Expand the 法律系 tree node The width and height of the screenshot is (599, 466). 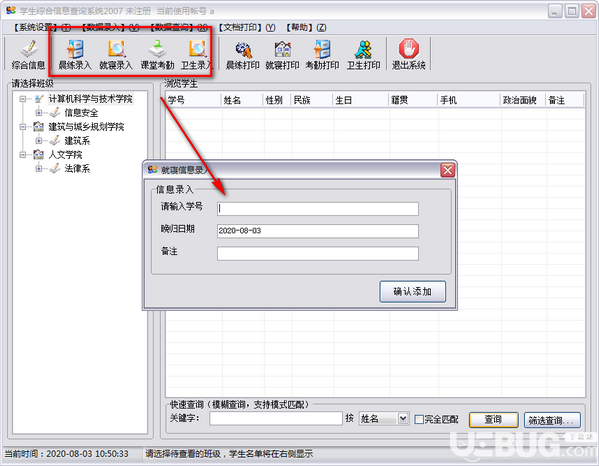click(39, 168)
